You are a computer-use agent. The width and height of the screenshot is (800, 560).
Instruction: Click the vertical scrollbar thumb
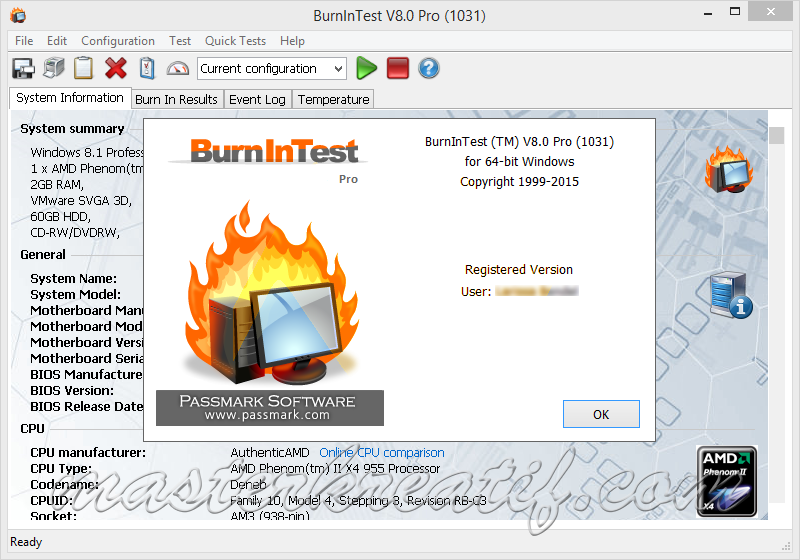click(777, 136)
